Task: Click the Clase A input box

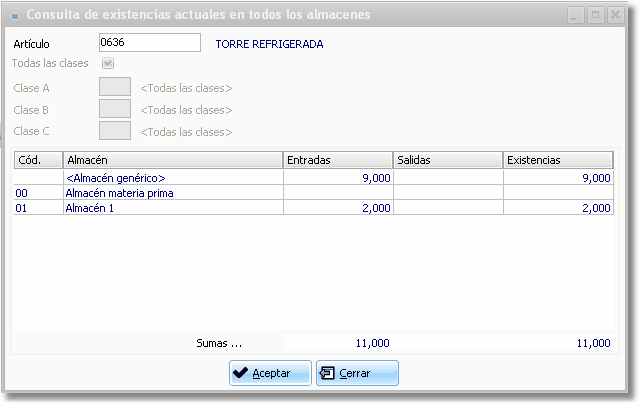Action: click(115, 88)
